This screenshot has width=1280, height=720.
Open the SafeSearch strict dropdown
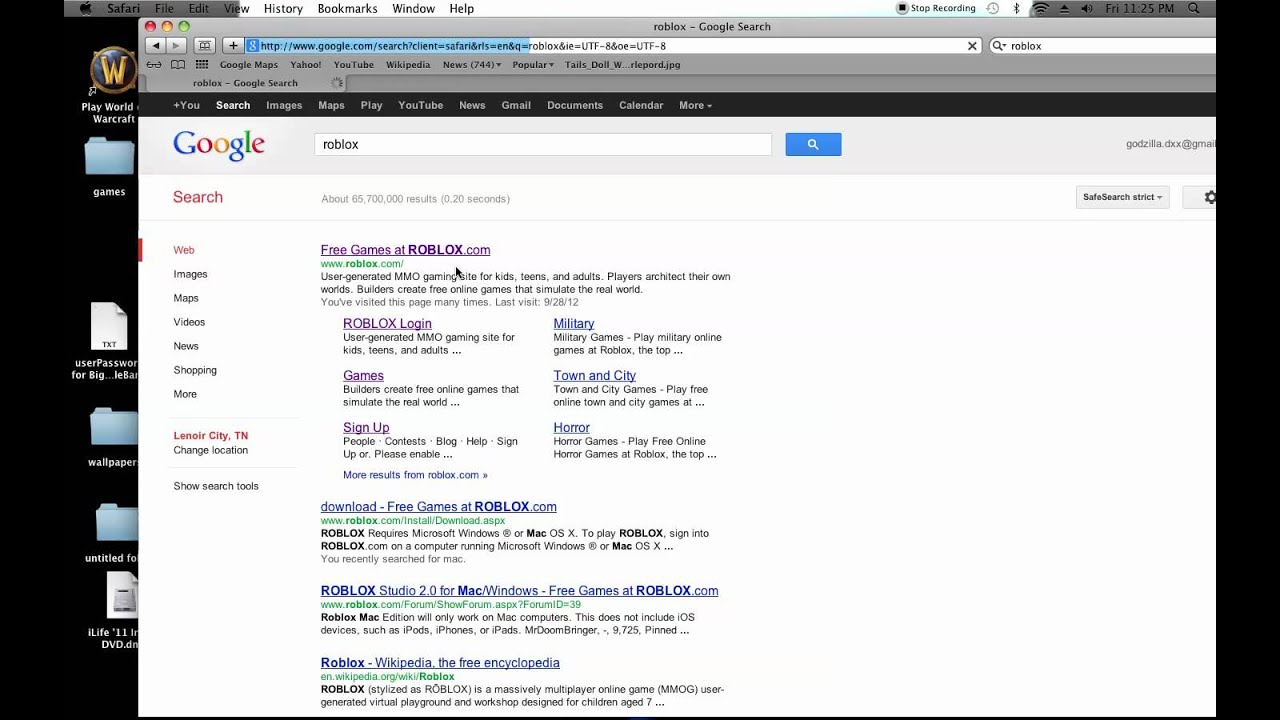1122,197
